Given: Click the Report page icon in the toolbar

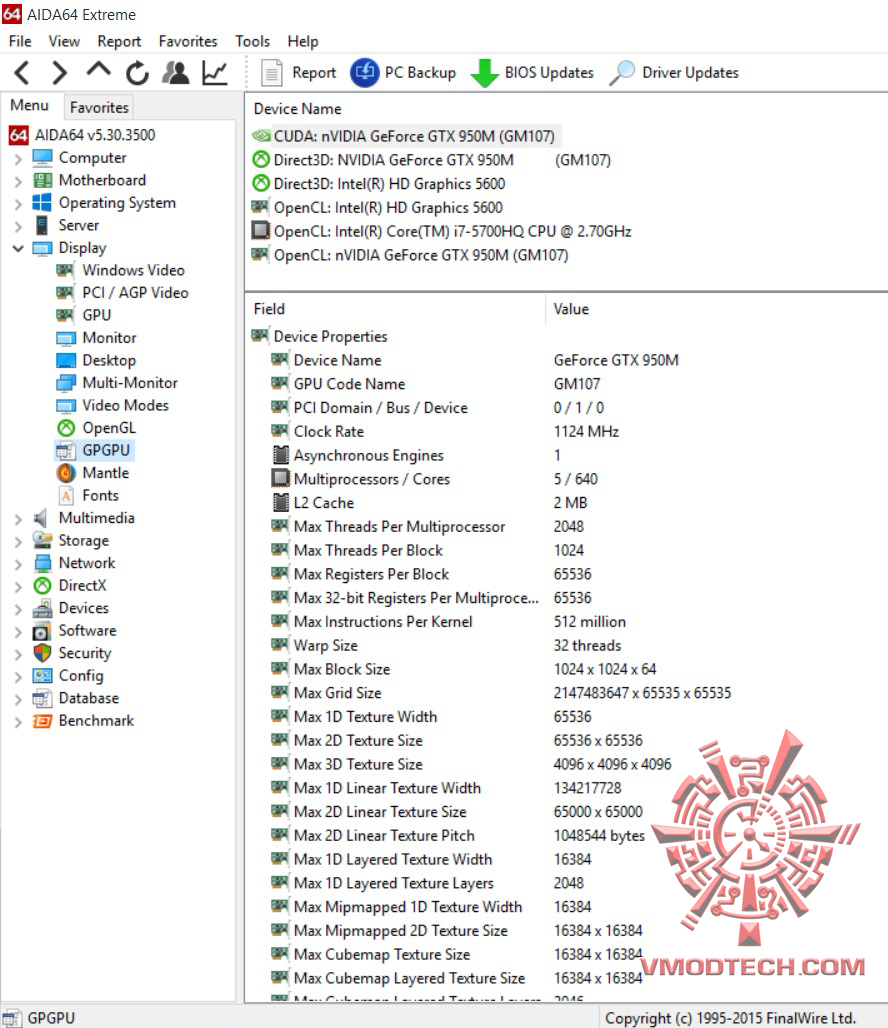Looking at the screenshot, I should (271, 73).
